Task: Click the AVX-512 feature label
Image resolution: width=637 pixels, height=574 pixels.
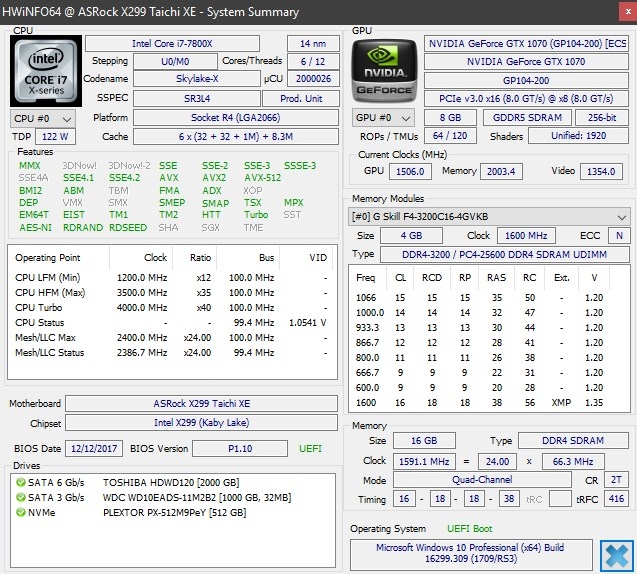Action: (262, 178)
